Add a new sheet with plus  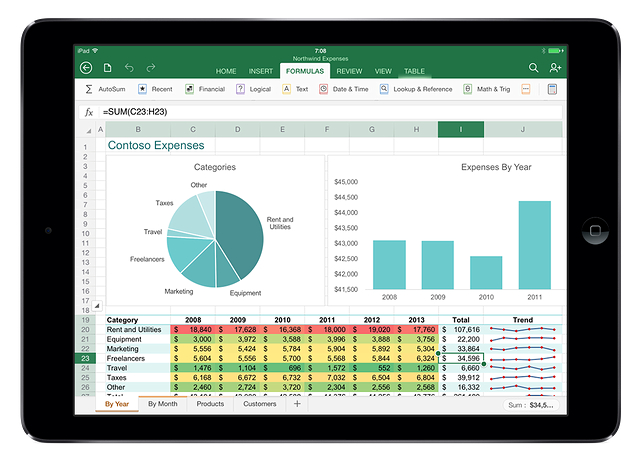click(297, 404)
